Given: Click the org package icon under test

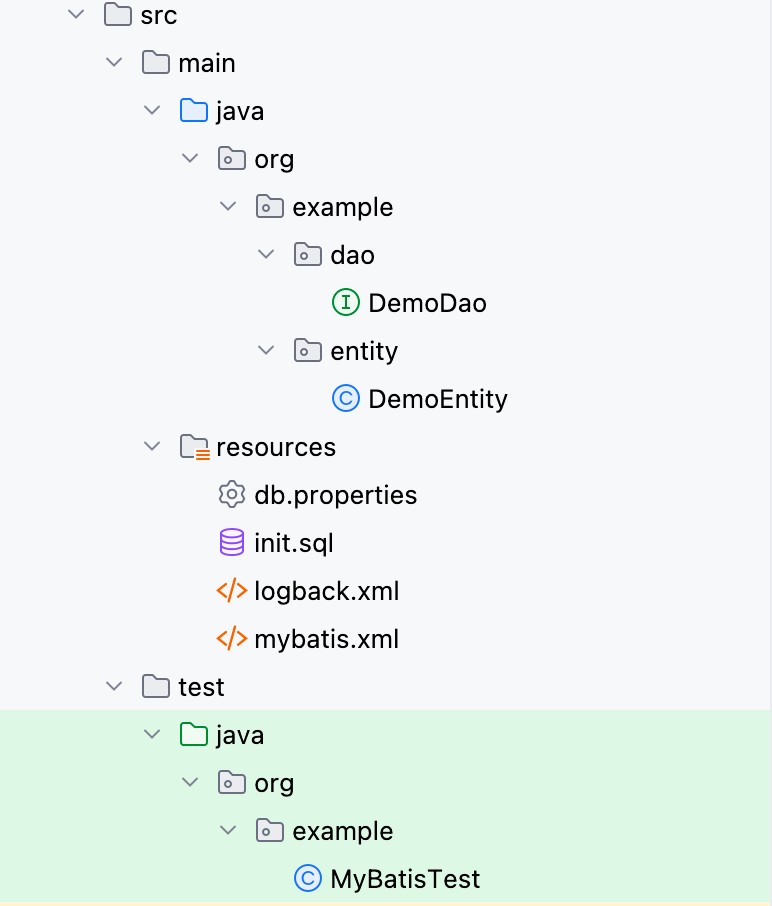Looking at the screenshot, I should coord(232,782).
